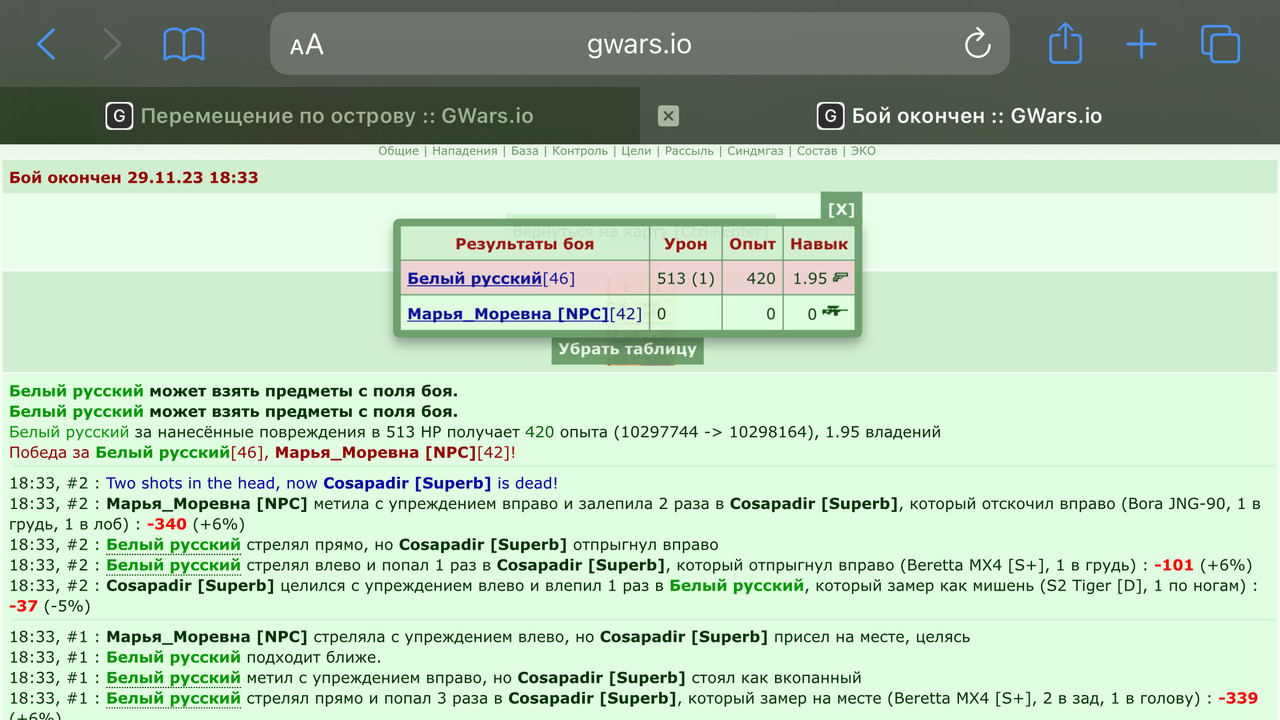The width and height of the screenshot is (1280, 720).
Task: Click the -340 damage value
Action: pyautogui.click(x=166, y=524)
